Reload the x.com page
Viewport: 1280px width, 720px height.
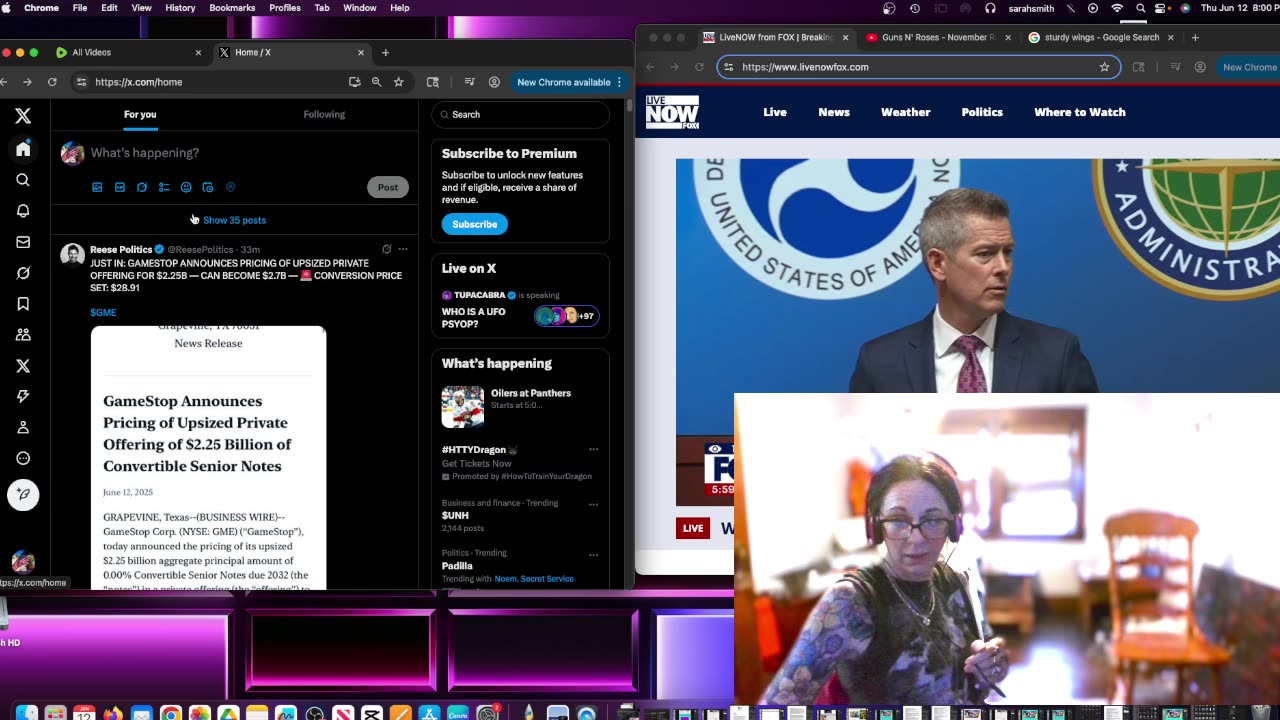(x=52, y=82)
